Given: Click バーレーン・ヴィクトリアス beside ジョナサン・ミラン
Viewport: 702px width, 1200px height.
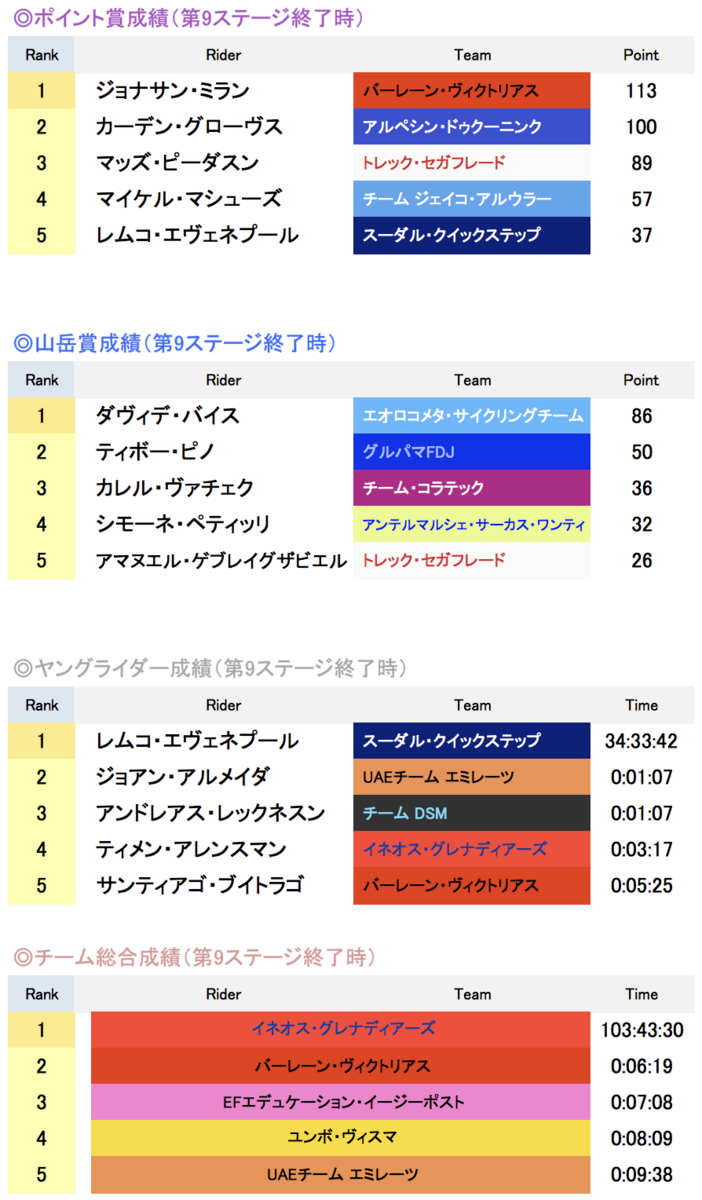Looking at the screenshot, I should point(472,91).
